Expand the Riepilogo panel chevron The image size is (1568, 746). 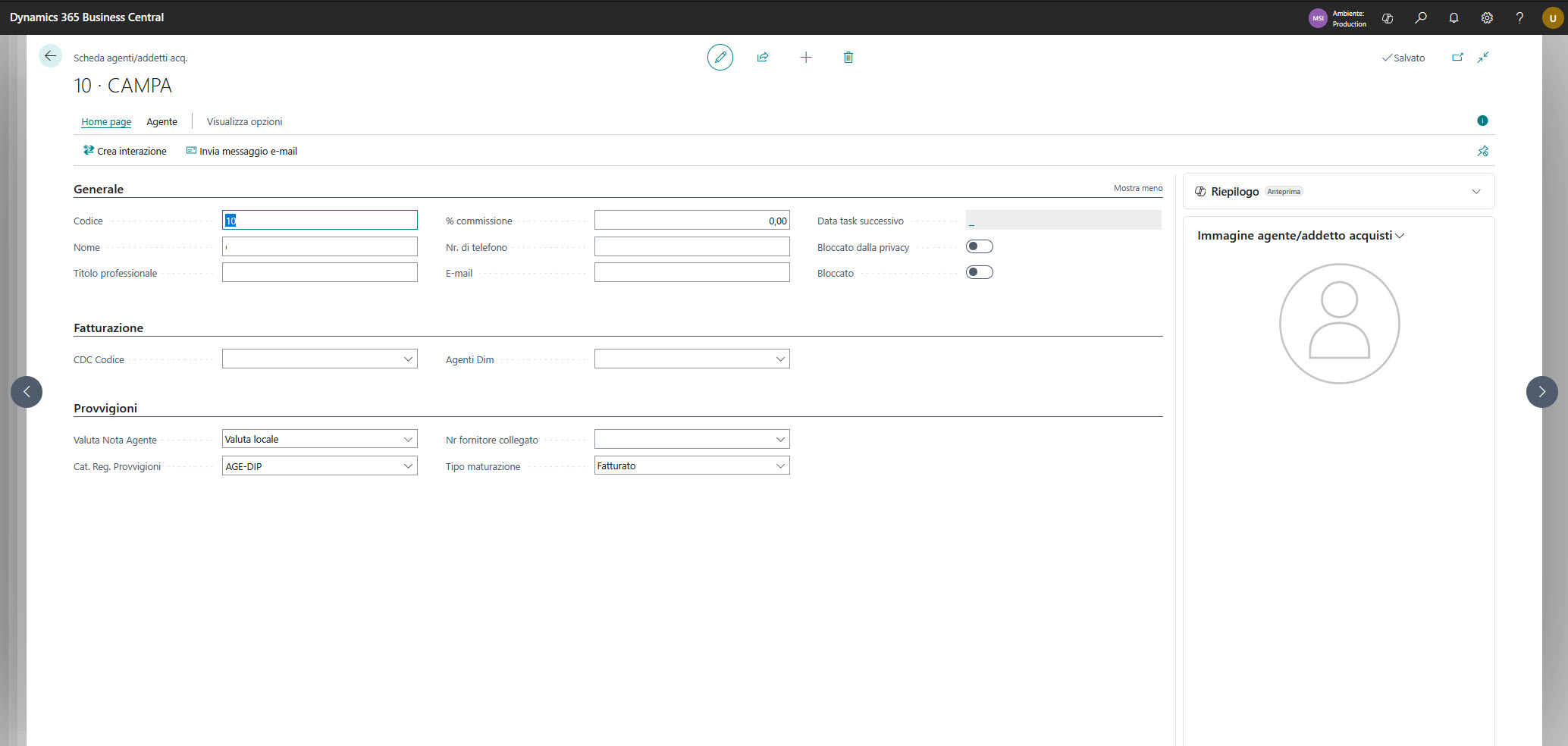1475,192
